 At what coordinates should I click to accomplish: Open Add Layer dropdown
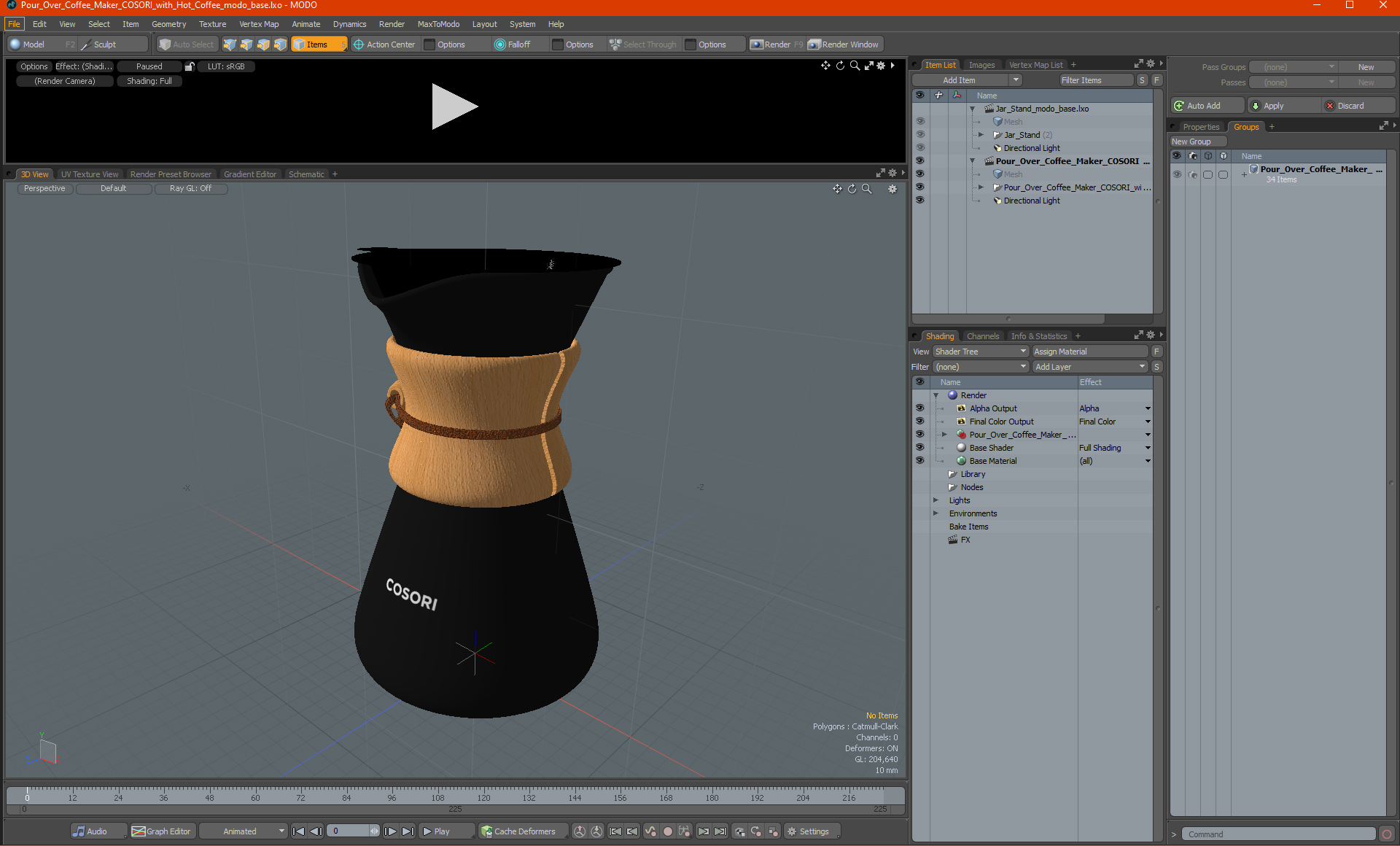tap(1090, 367)
